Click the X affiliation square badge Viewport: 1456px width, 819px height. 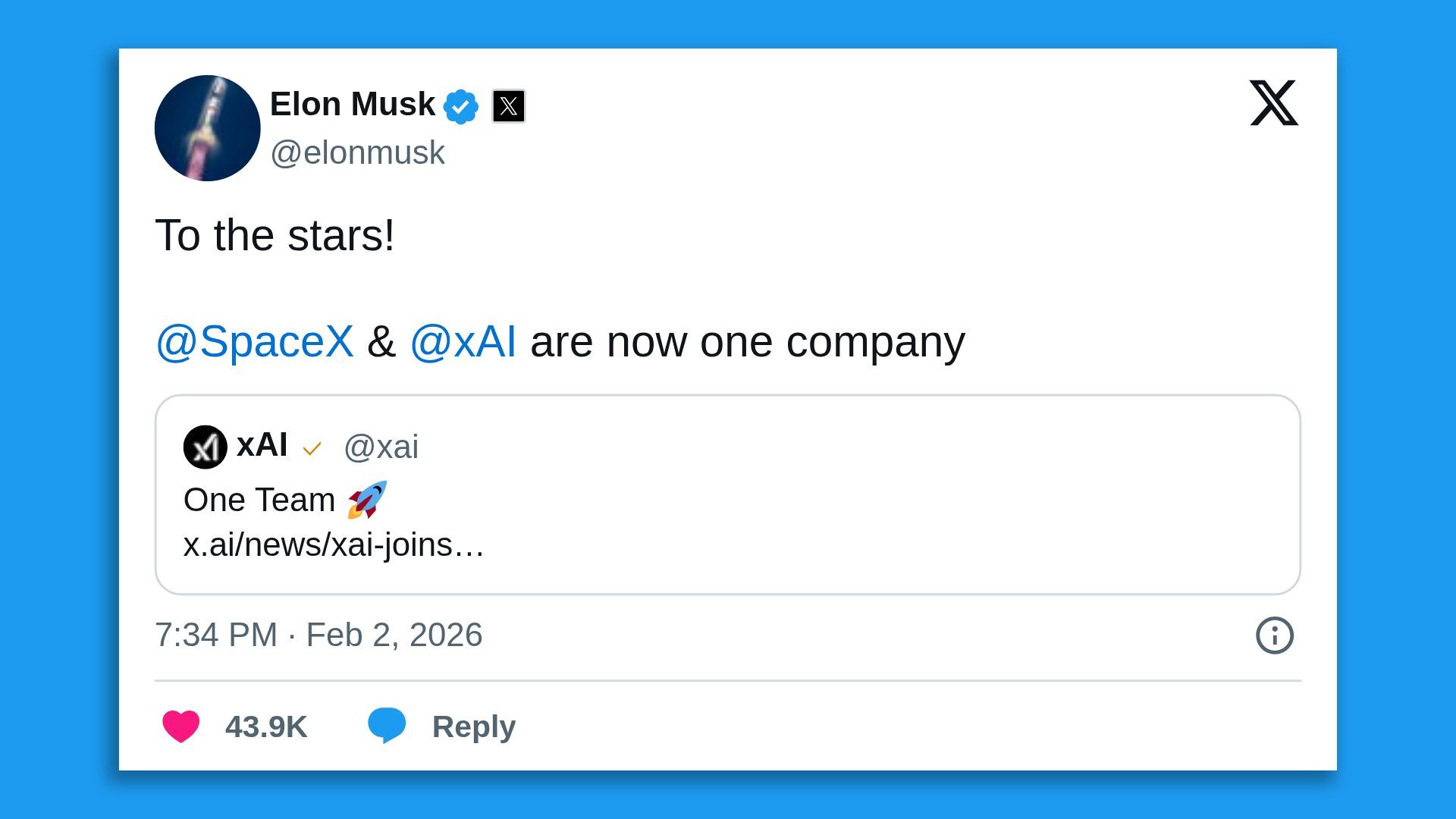(507, 106)
